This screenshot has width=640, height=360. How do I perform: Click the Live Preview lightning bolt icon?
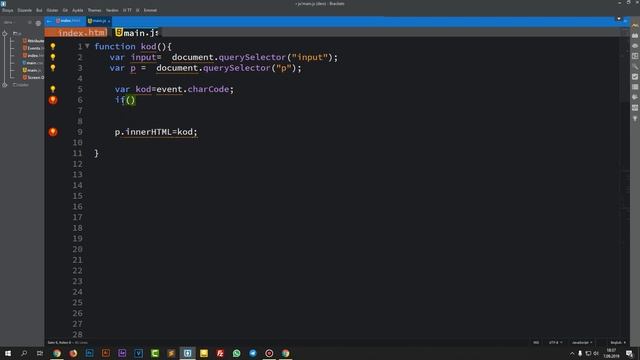point(635,26)
